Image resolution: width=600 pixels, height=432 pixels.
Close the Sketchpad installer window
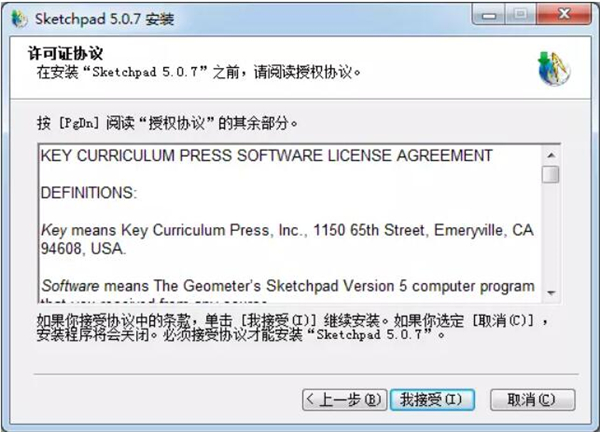pyautogui.click(x=564, y=15)
